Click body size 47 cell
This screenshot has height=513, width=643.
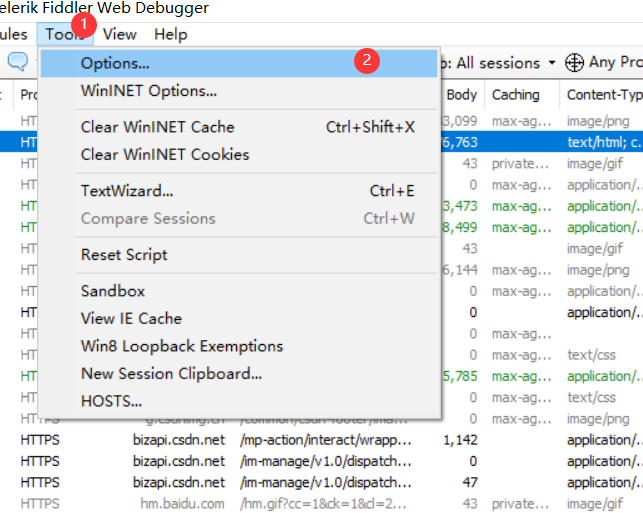coord(470,483)
